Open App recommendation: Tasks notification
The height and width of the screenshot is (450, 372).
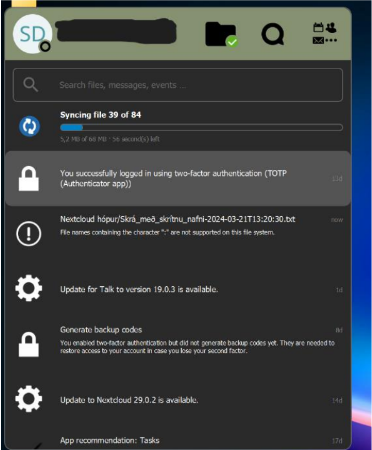pos(178,440)
